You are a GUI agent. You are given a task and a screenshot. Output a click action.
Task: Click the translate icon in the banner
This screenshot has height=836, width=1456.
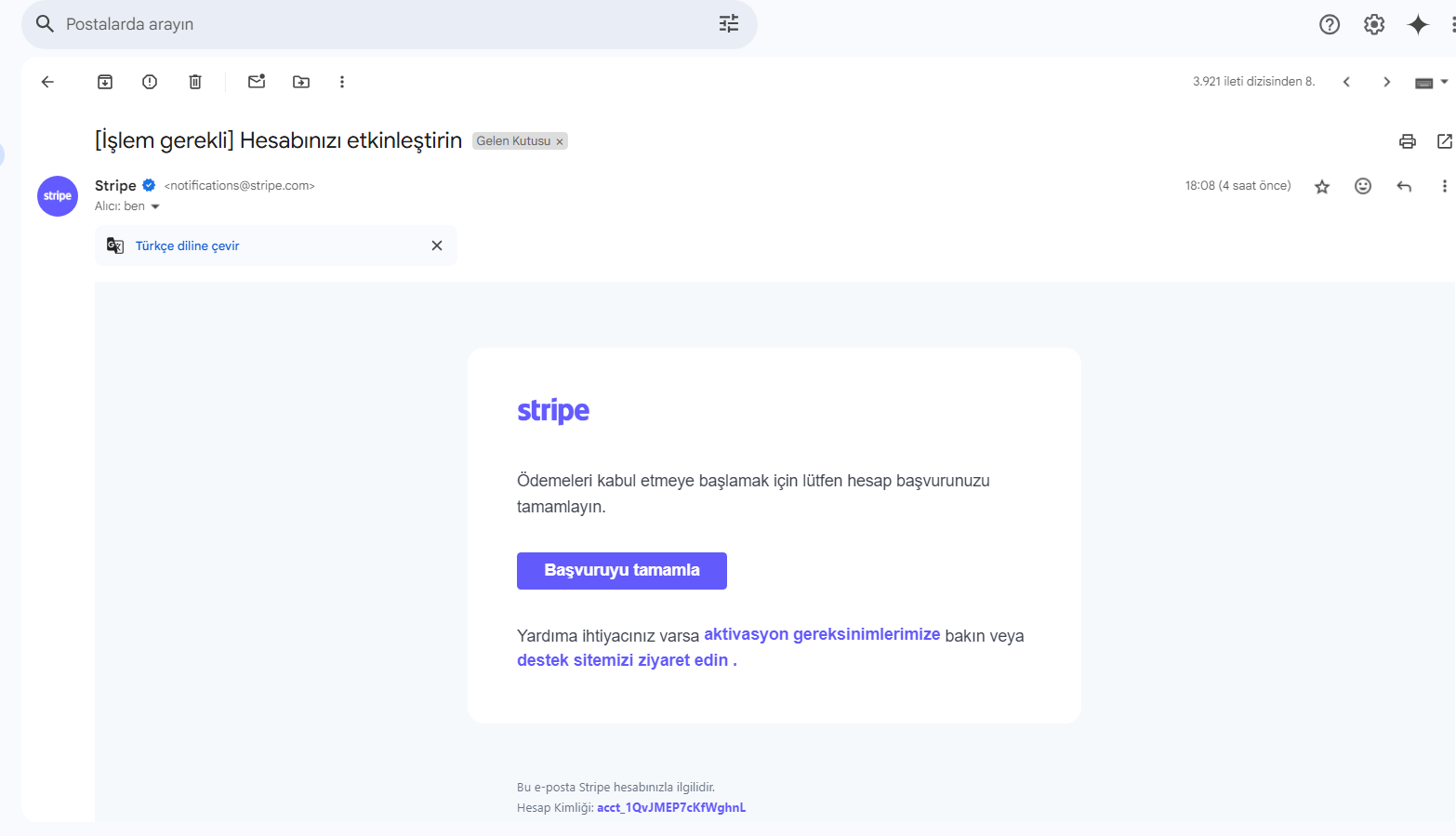point(115,245)
